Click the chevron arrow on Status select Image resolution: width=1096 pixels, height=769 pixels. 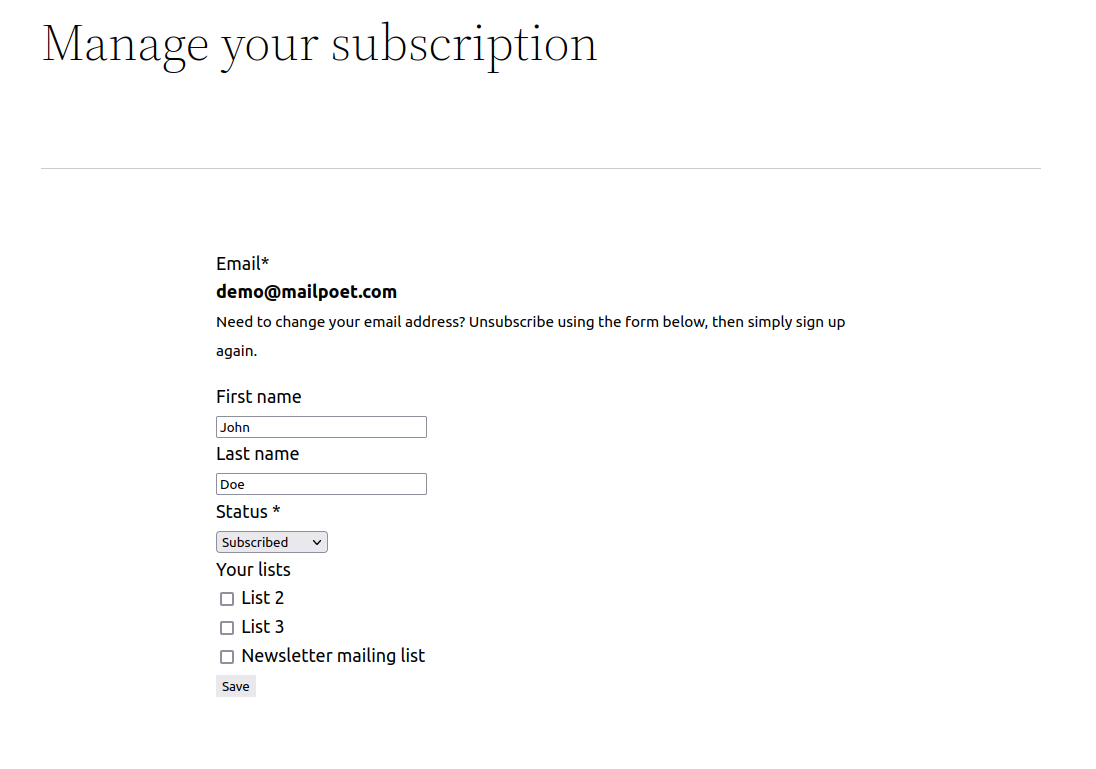pos(317,542)
